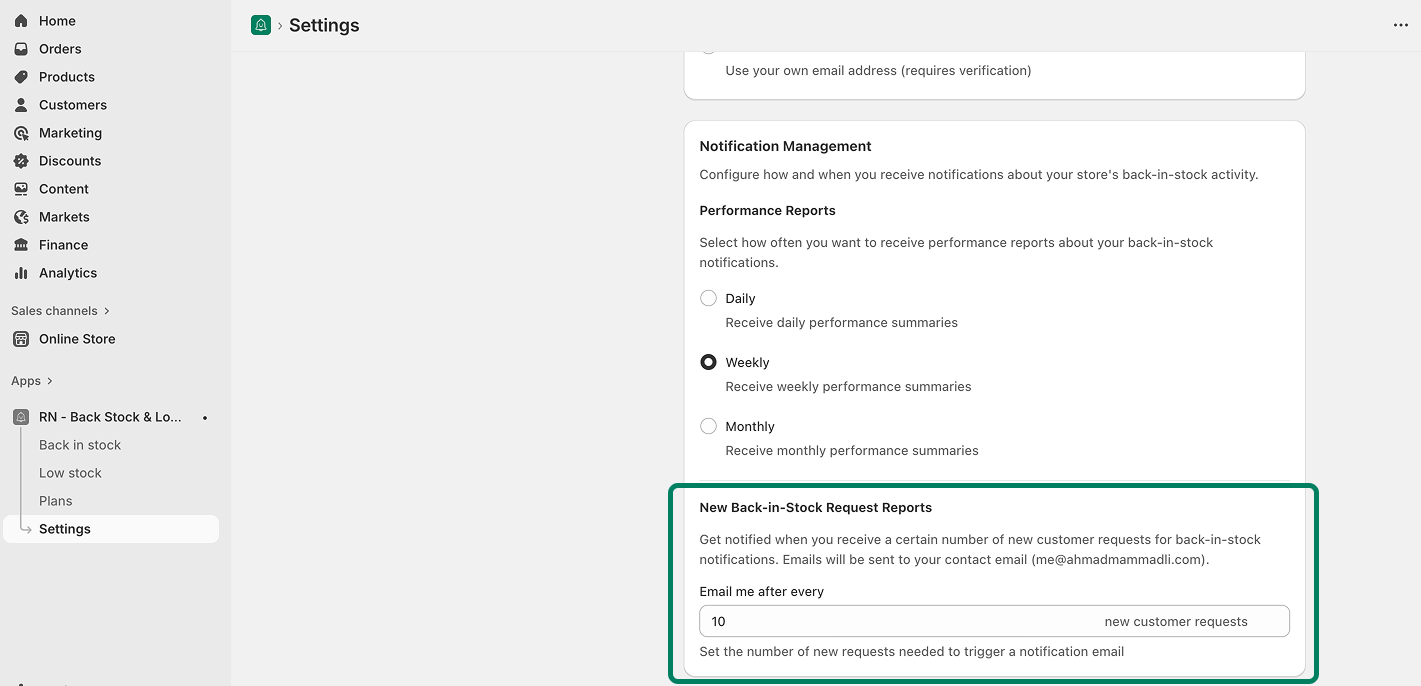Open RN - Back Stock & Low app
The height and width of the screenshot is (686, 1421).
110,417
